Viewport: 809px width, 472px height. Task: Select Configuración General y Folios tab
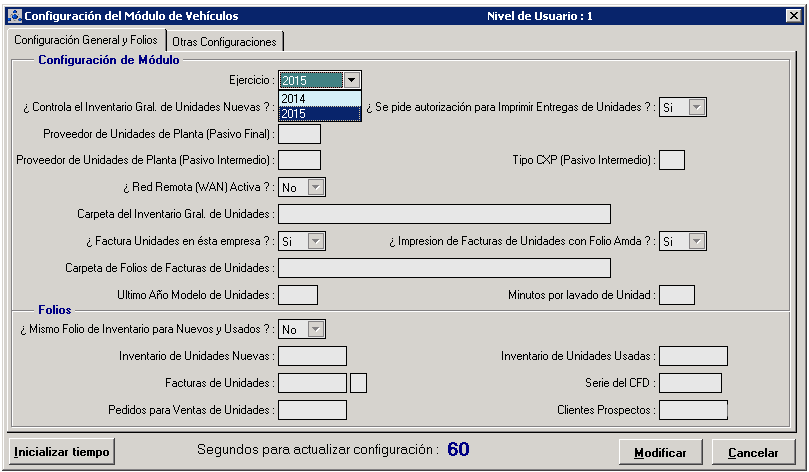[x=85, y=41]
